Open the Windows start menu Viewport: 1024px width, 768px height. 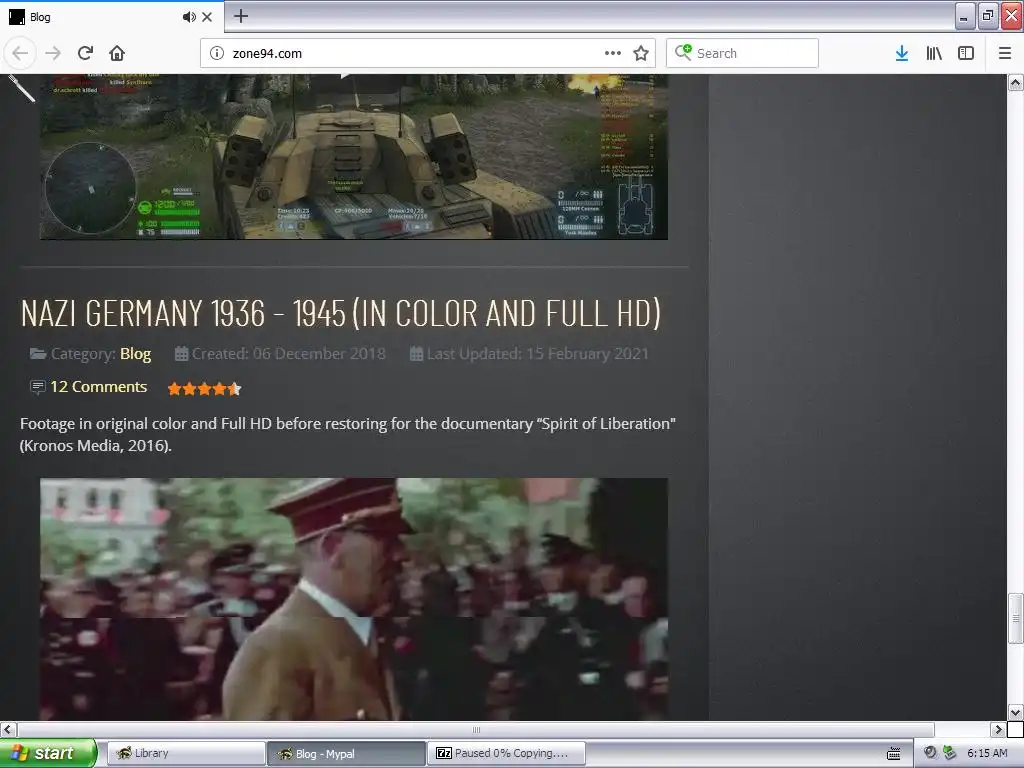(x=48, y=753)
